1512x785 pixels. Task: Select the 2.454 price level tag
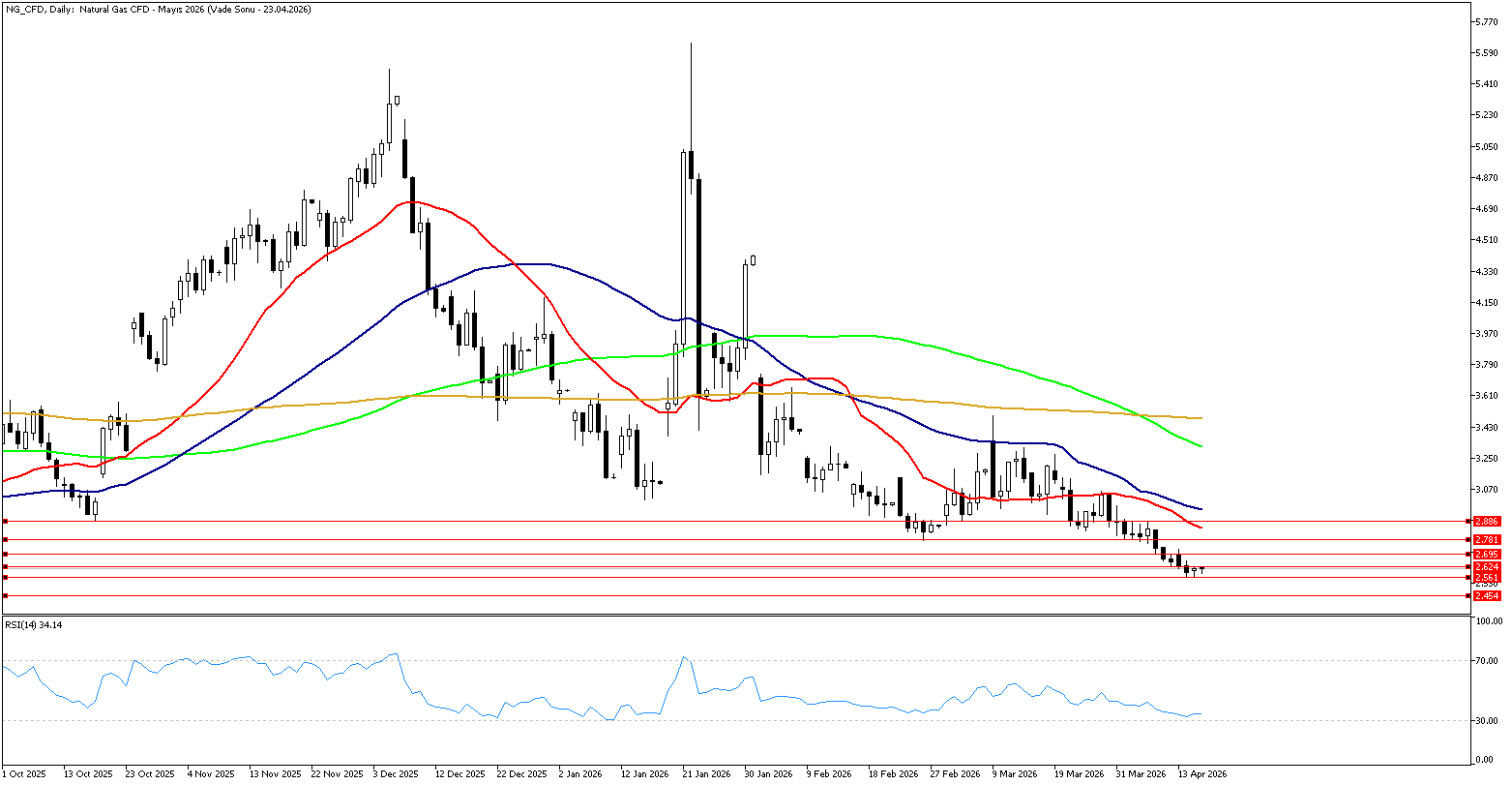click(1488, 596)
